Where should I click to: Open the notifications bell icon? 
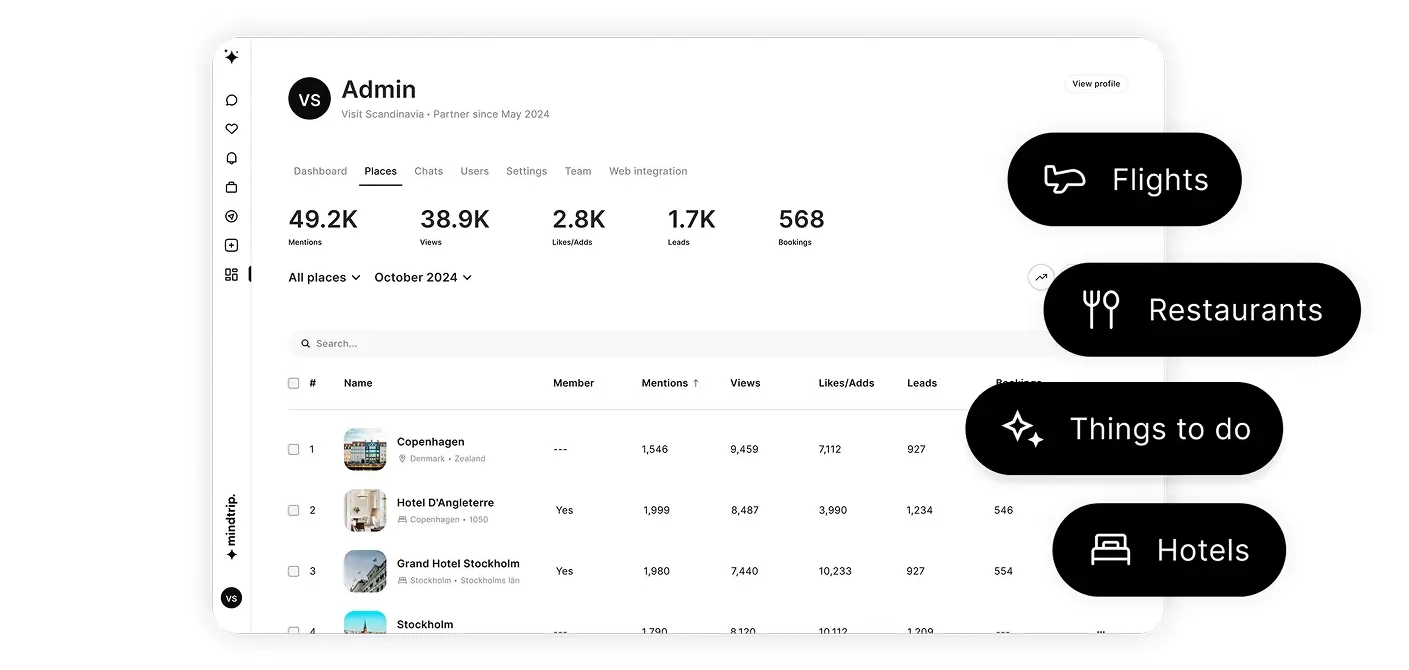(232, 158)
